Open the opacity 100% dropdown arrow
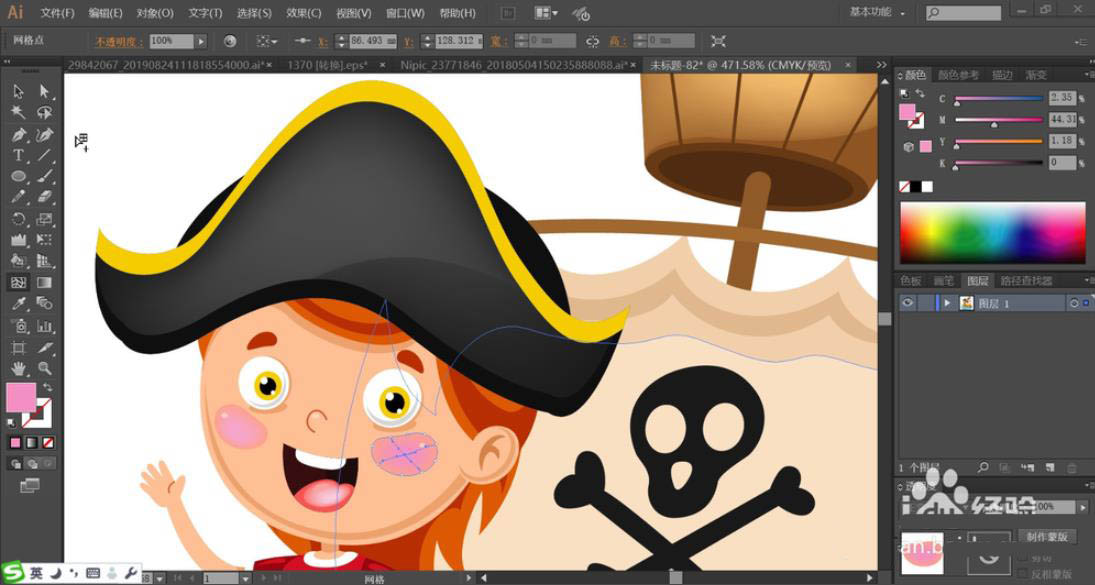Image resolution: width=1095 pixels, height=585 pixels. [201, 41]
